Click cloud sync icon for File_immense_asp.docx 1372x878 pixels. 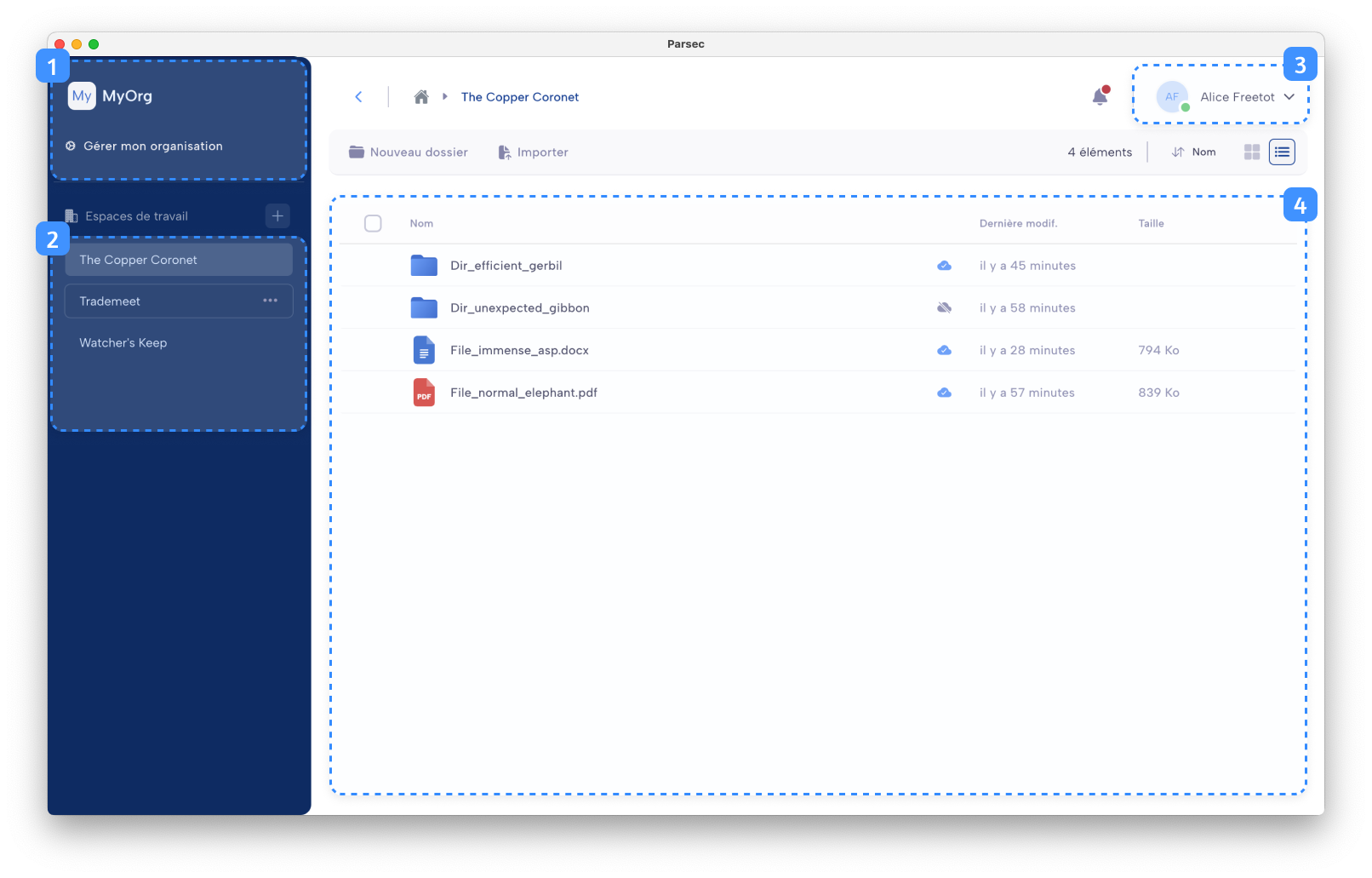[945, 350]
